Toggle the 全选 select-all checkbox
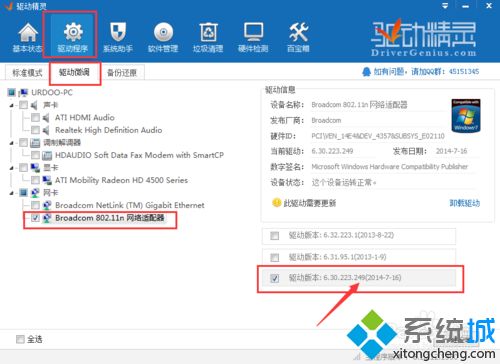Screen dimensions: 500x364 click(20, 339)
